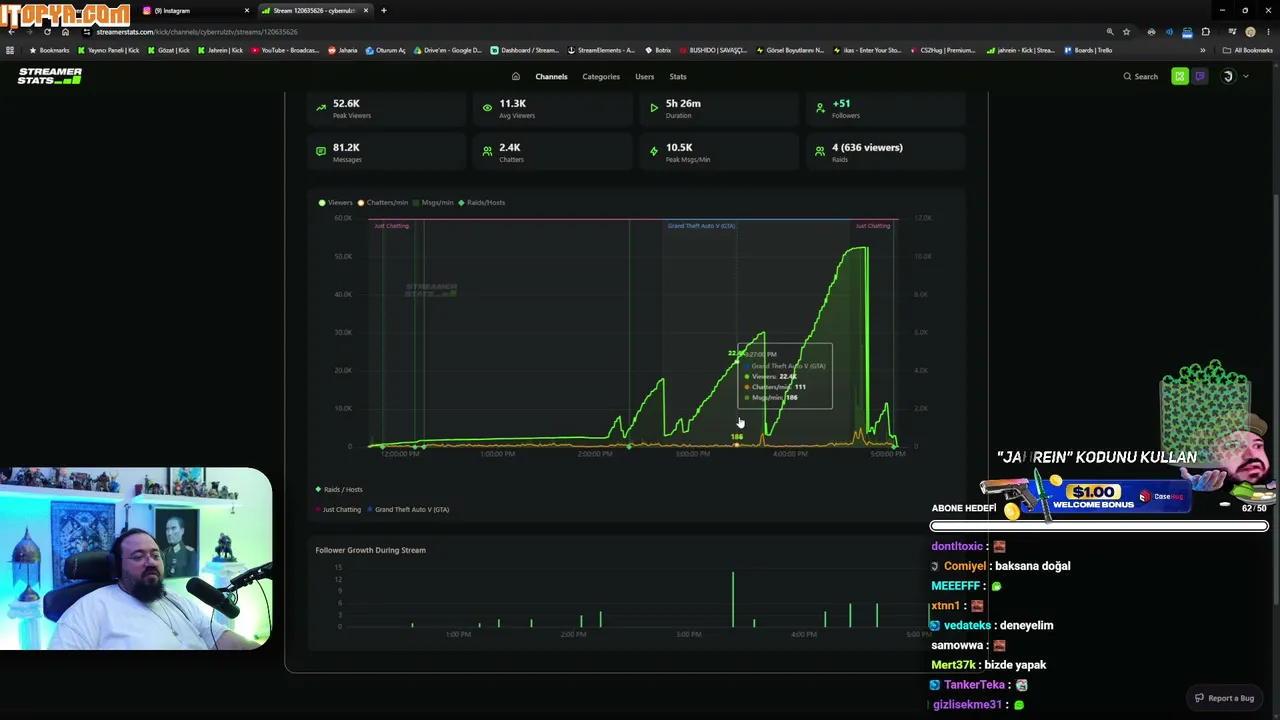Open the user profile avatar
The image size is (1280, 720).
pos(1228,77)
